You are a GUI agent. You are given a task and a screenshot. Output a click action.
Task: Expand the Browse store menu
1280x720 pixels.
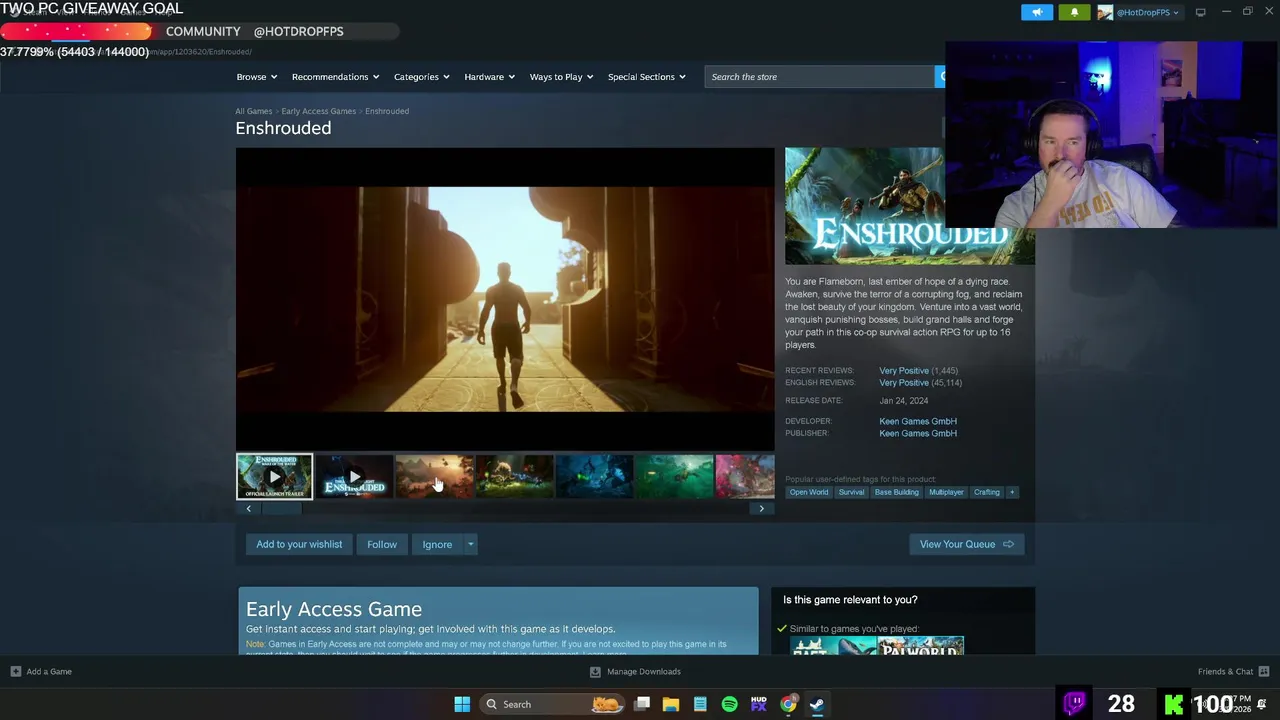point(256,77)
